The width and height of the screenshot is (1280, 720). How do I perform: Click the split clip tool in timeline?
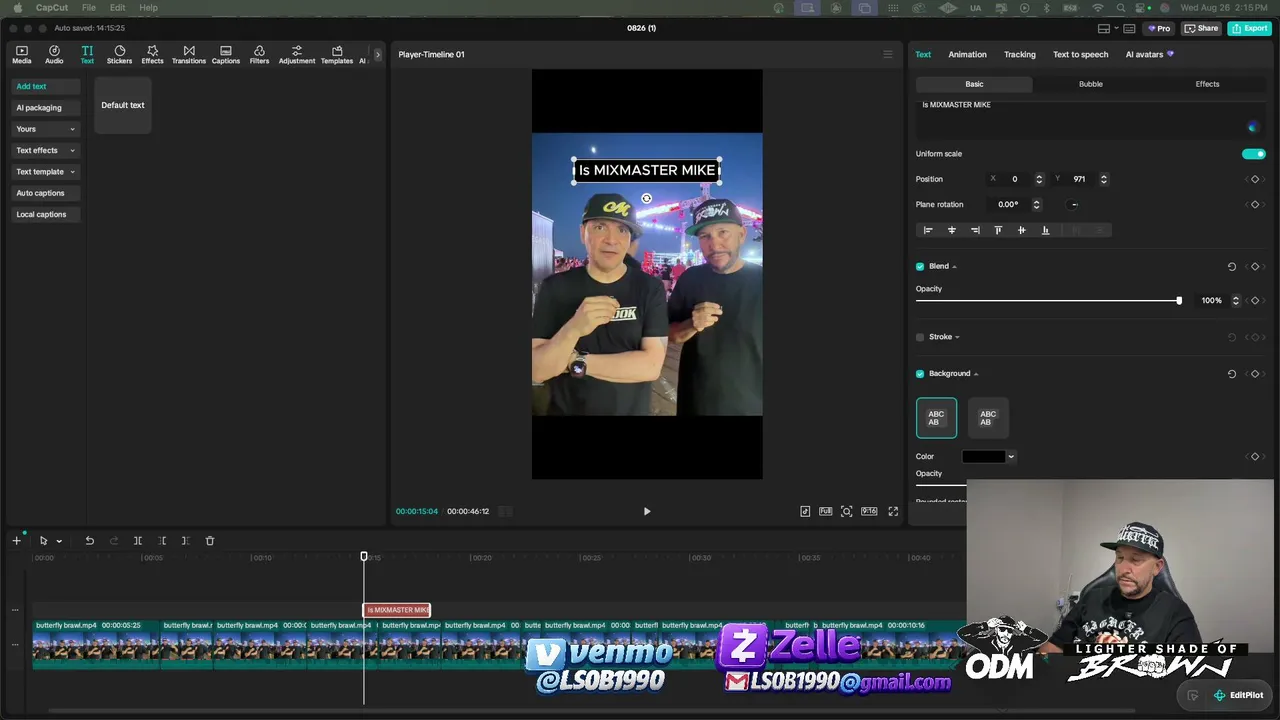(x=138, y=541)
